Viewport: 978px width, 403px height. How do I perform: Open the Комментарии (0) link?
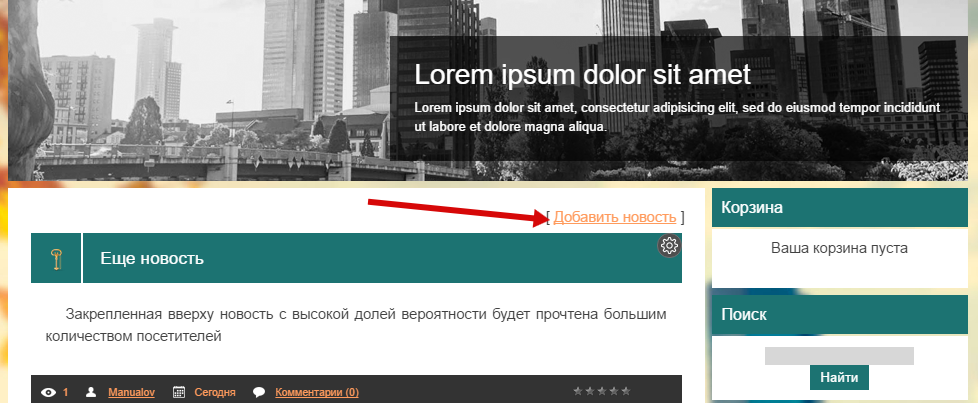click(x=316, y=393)
